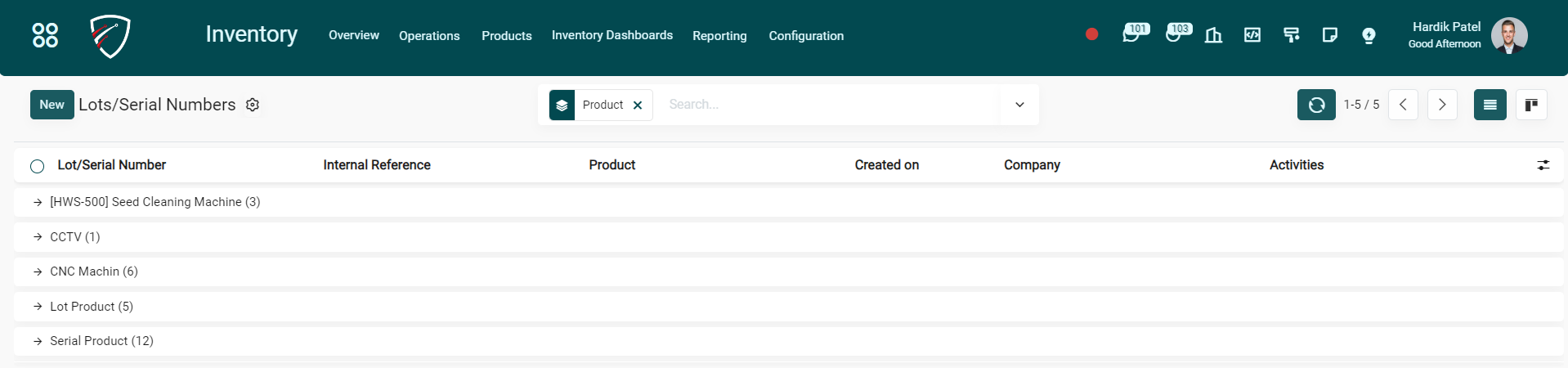Open the sticky note icon in the top bar
The image size is (1568, 368).
[x=1329, y=35]
